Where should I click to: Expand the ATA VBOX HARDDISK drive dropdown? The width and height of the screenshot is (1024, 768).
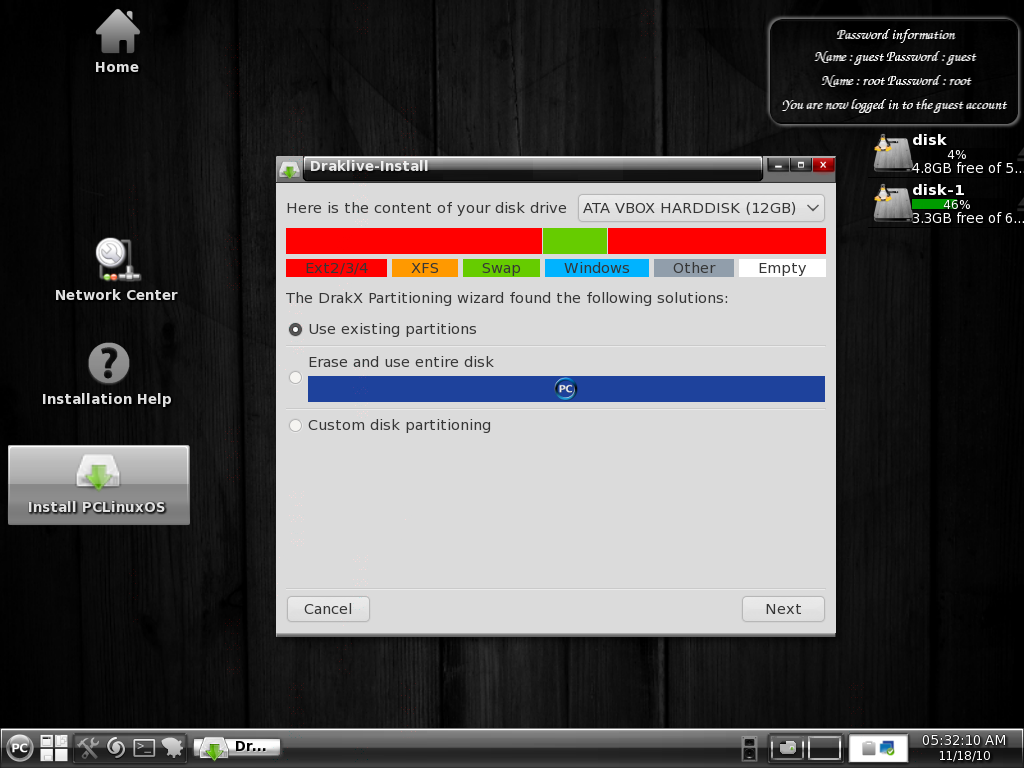(701, 208)
